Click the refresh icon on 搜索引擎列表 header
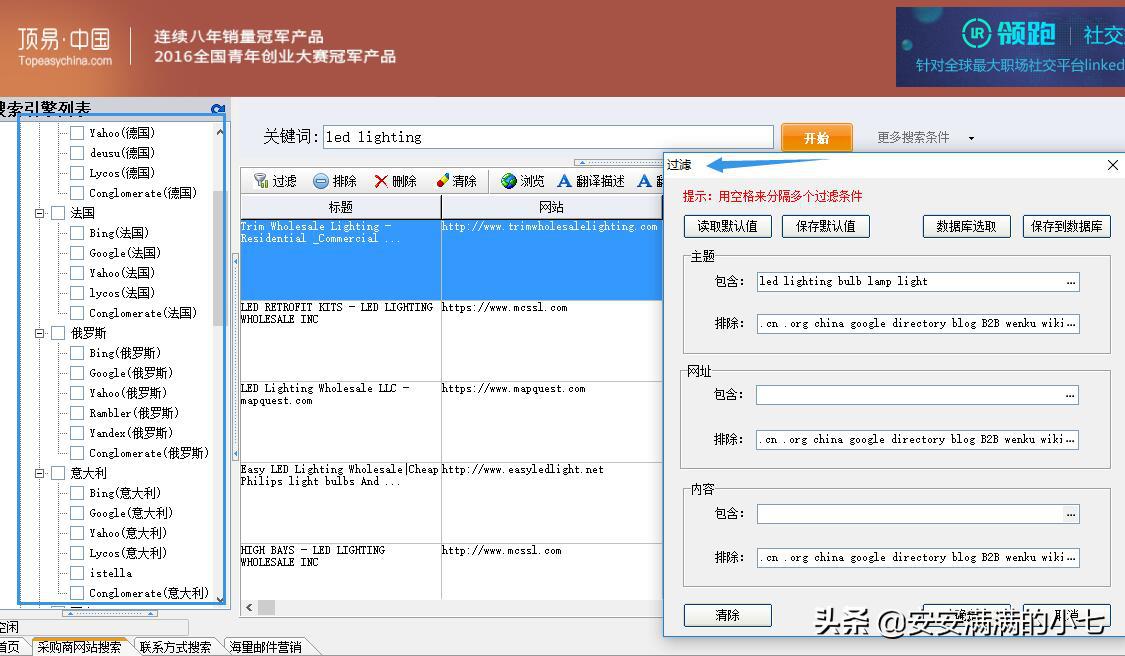The width and height of the screenshot is (1125, 656). (218, 108)
